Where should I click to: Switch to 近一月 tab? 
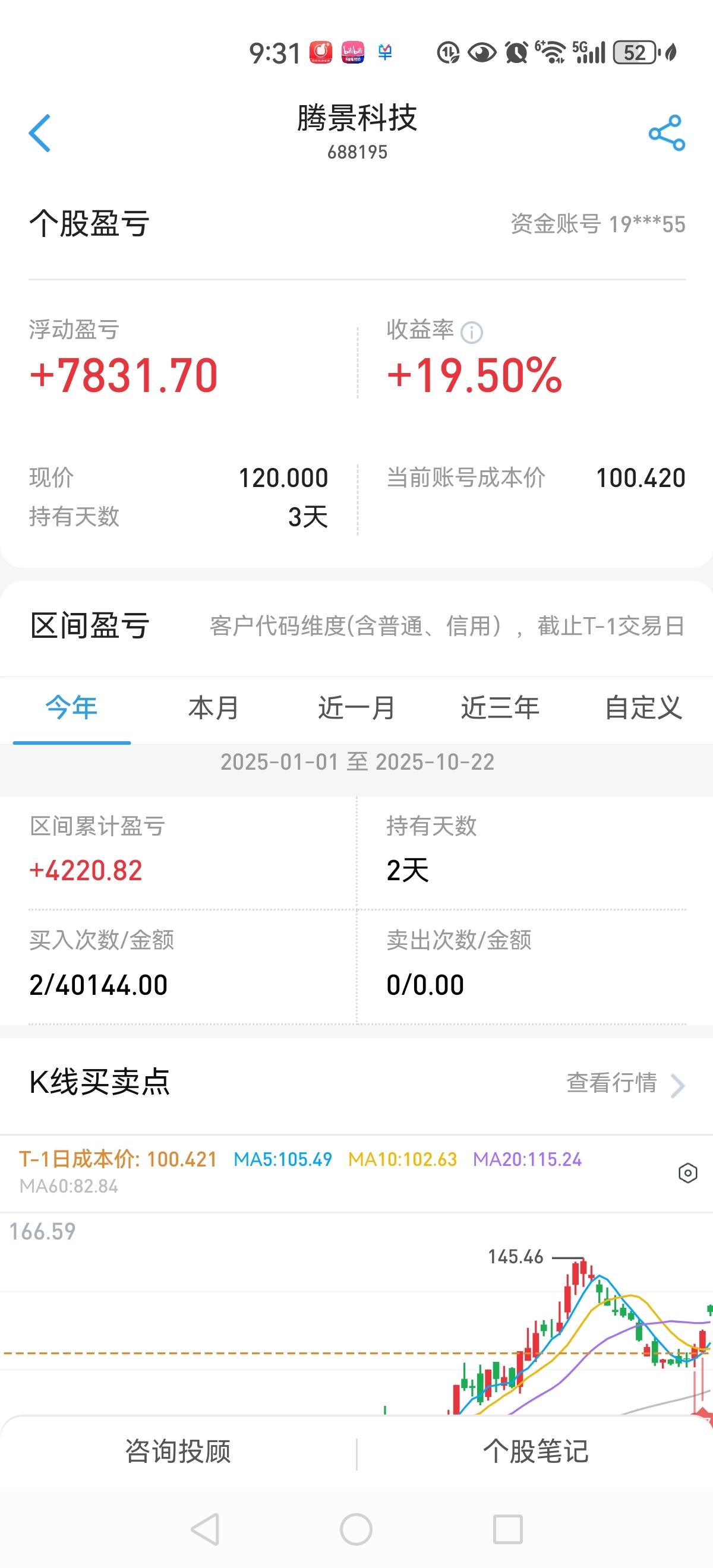click(356, 708)
